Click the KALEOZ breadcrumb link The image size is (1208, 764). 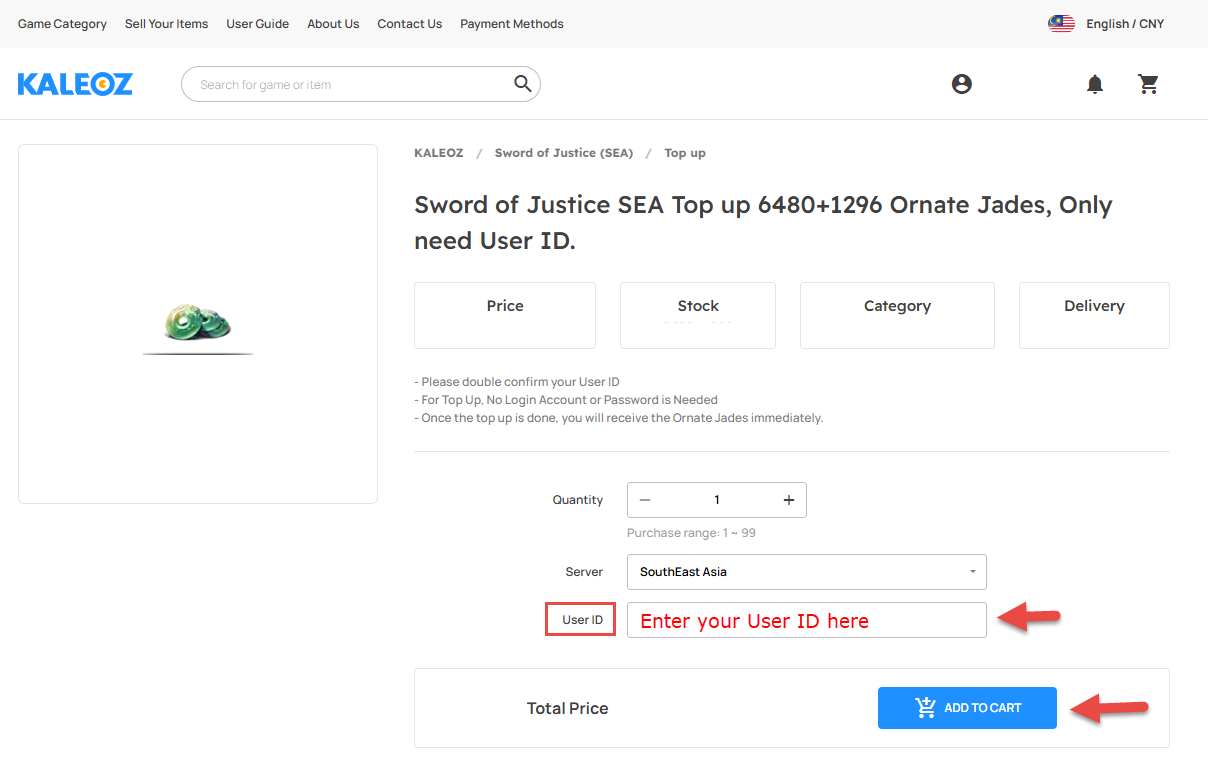tap(439, 153)
